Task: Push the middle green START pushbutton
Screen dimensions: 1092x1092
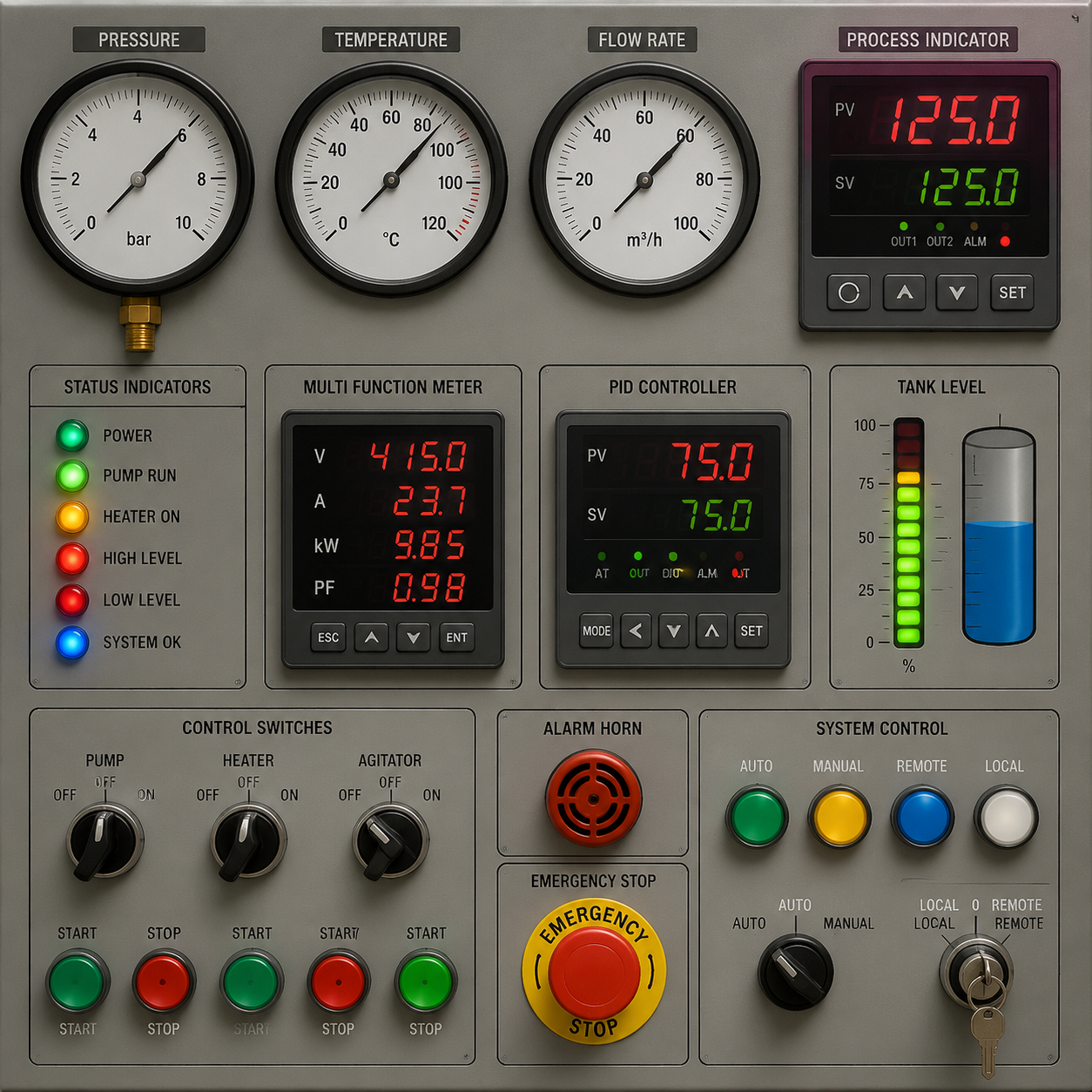Action: [x=251, y=981]
